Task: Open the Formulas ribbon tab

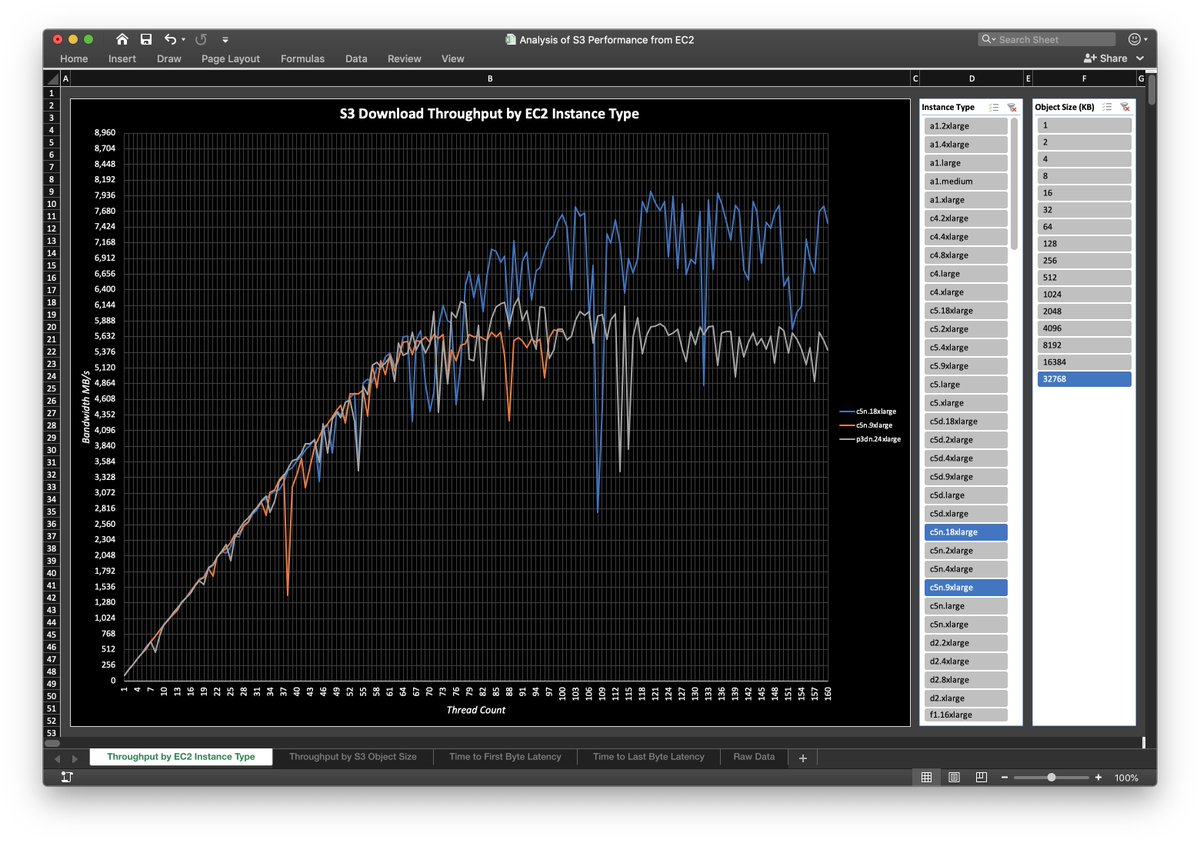Action: 302,59
